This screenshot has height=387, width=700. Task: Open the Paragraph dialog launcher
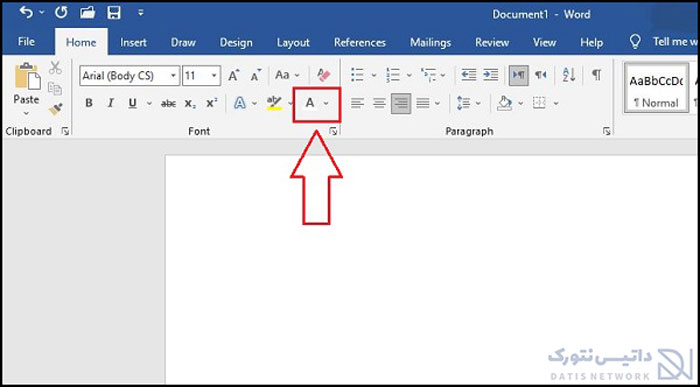click(x=606, y=131)
